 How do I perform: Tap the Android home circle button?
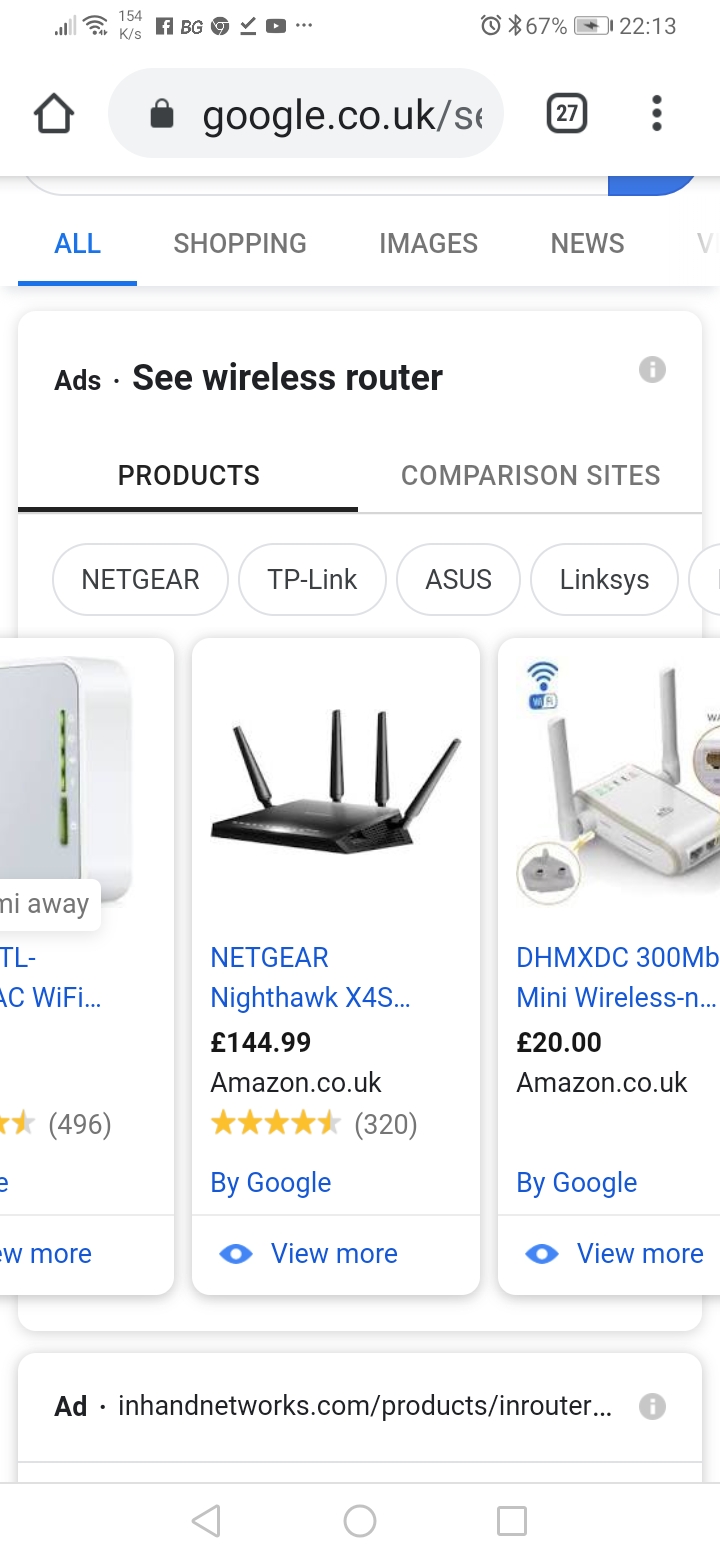360,1521
